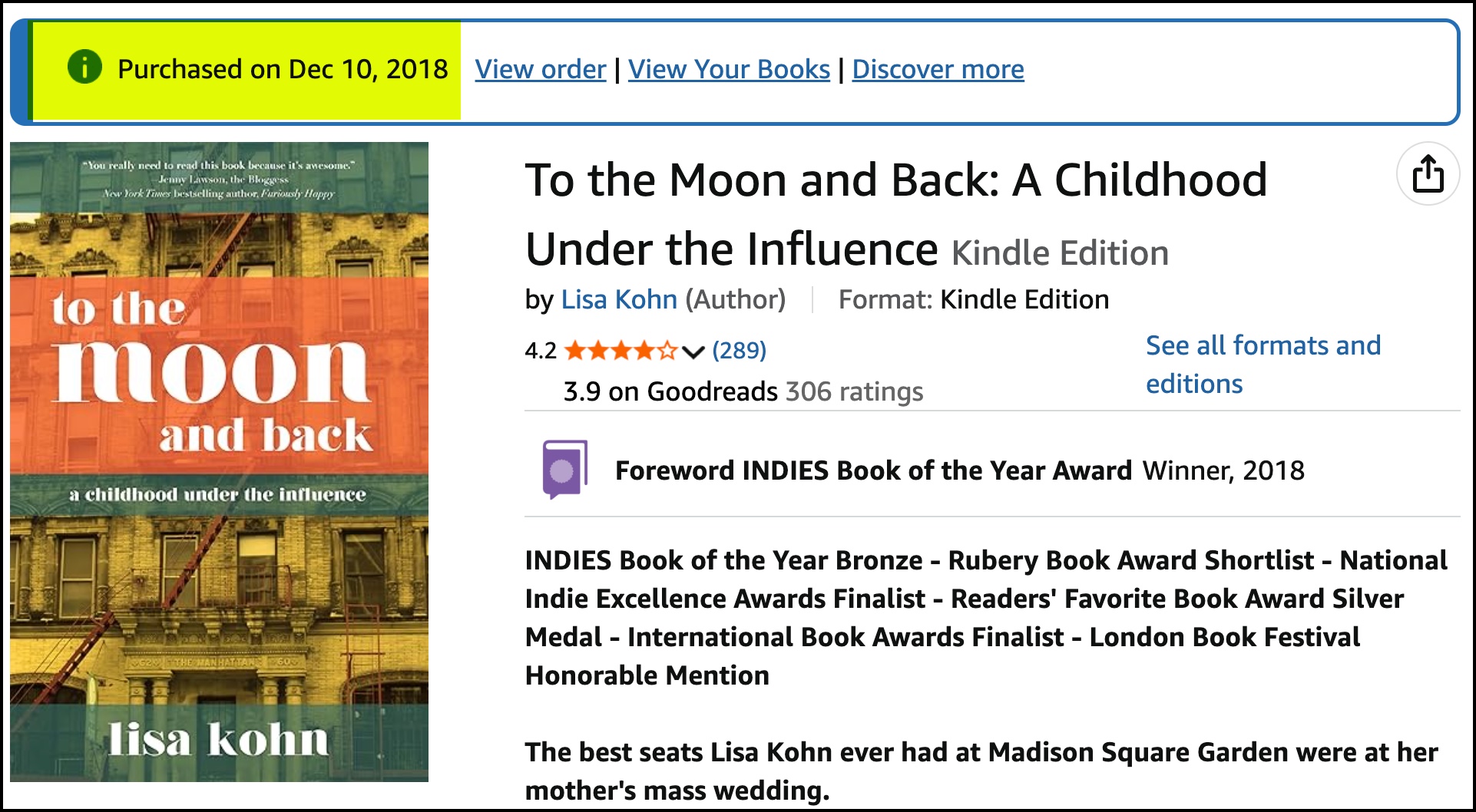Click the 4.2 average rating number
The height and width of the screenshot is (812, 1476).
coord(540,351)
